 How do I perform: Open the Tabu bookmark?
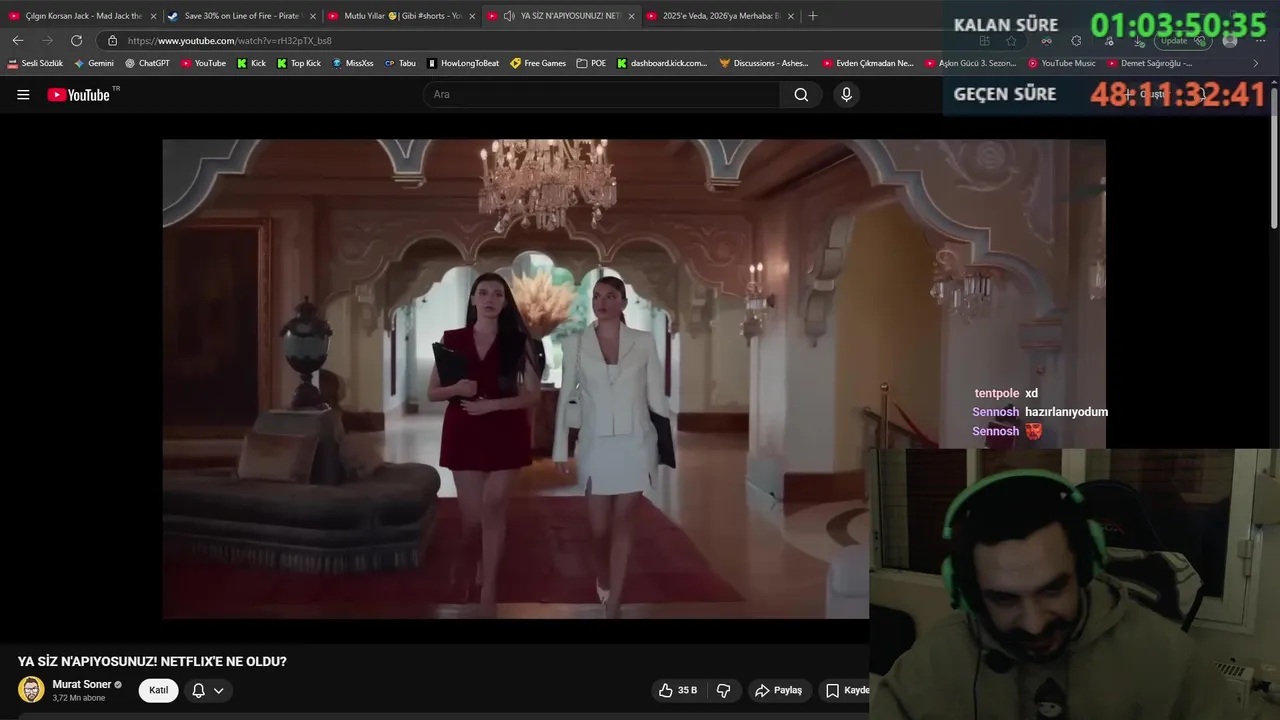400,63
